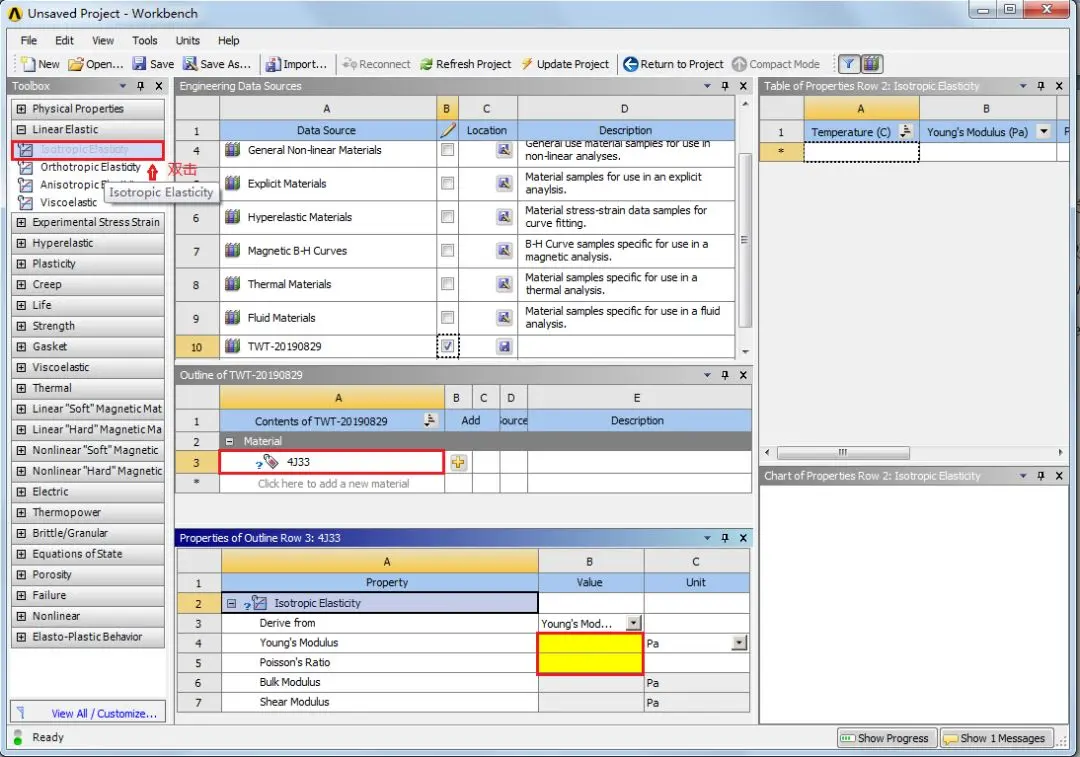Click the save icon for TWT-20190829
Image resolution: width=1080 pixels, height=757 pixels.
point(504,346)
